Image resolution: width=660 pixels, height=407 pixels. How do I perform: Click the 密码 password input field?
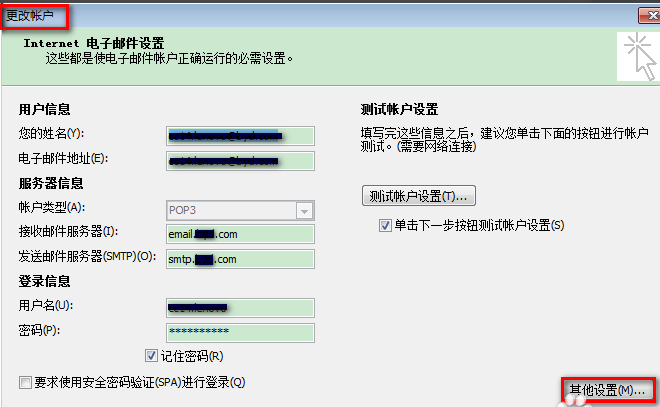[241, 331]
